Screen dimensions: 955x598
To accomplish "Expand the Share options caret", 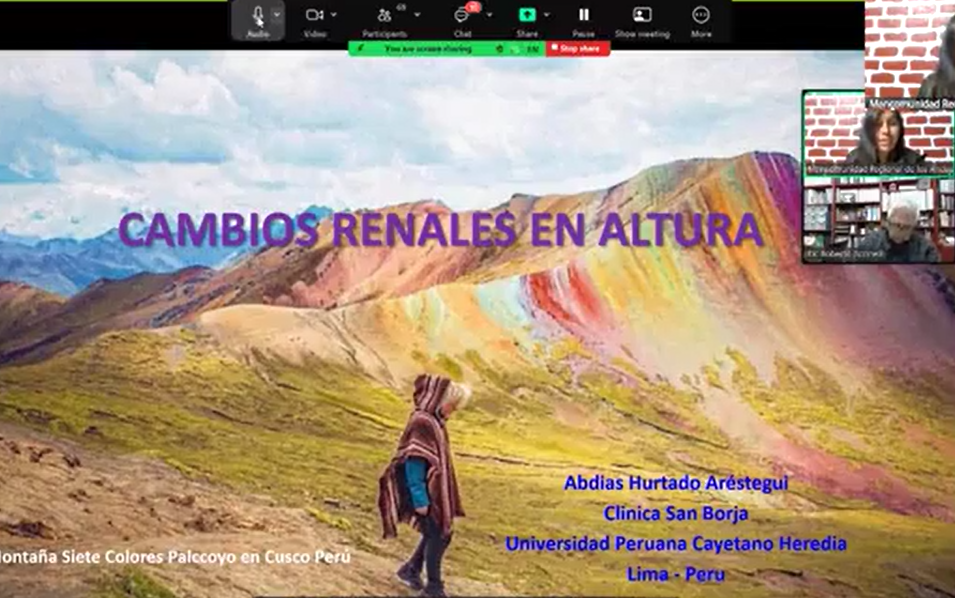I will [546, 15].
